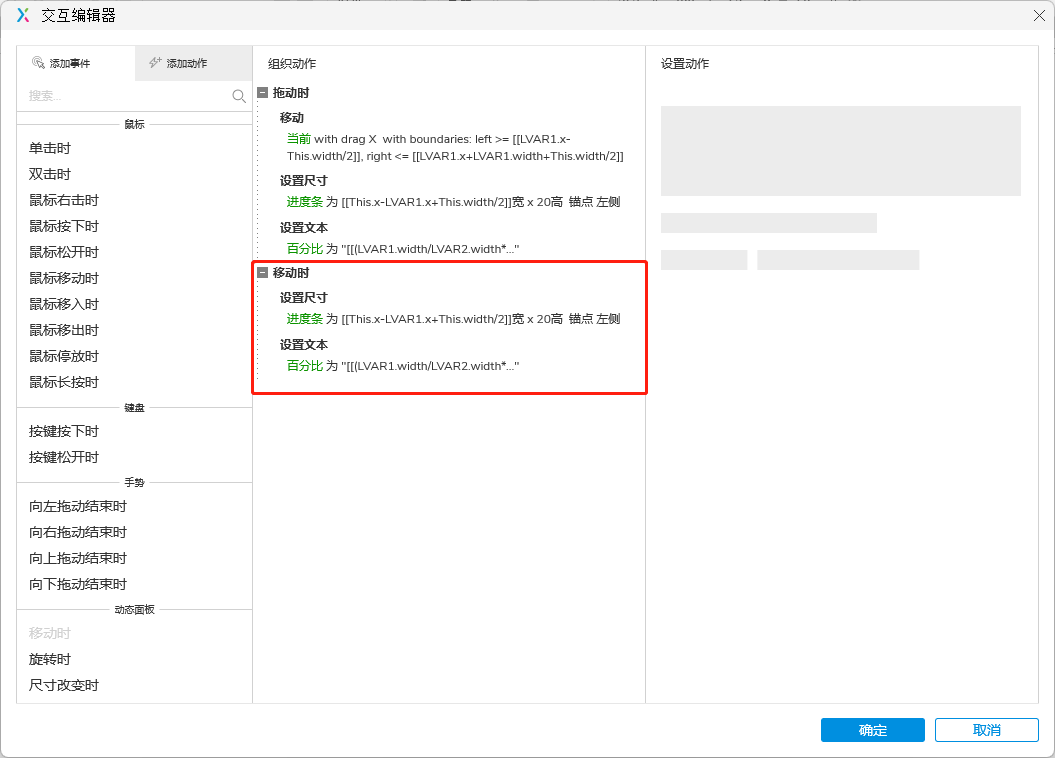Select the 鼠标长按时 event

(x=64, y=382)
